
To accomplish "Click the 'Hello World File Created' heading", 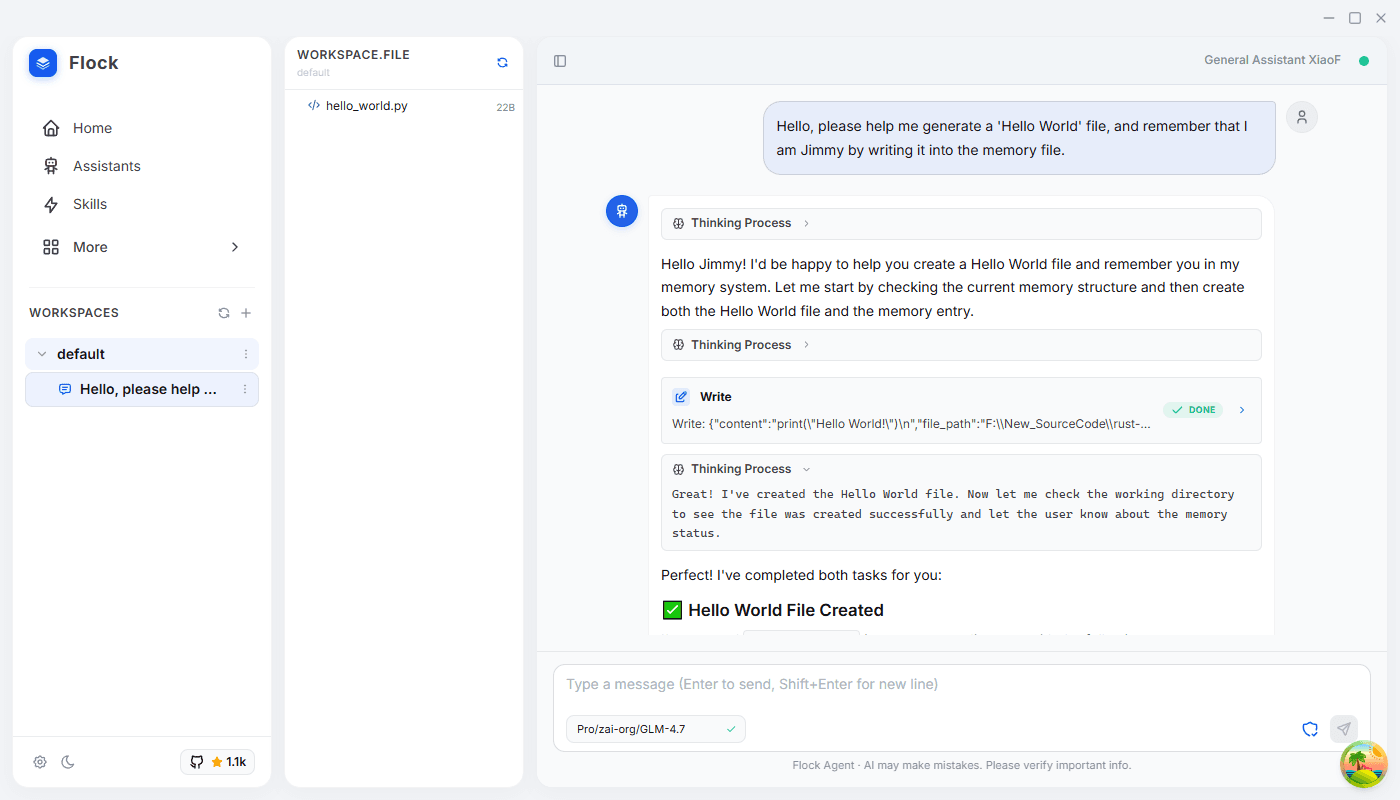I will 786,610.
